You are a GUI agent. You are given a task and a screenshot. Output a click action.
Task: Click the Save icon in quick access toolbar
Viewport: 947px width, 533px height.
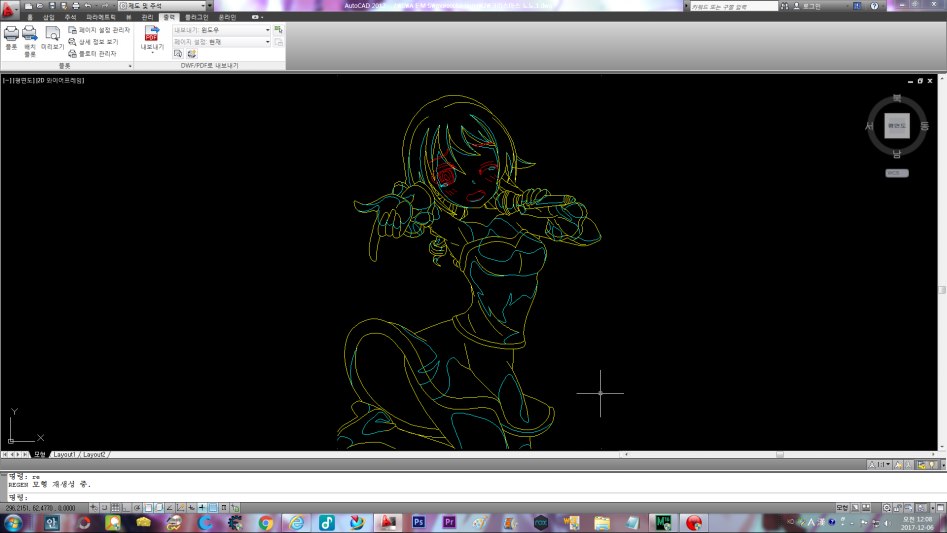52,5
